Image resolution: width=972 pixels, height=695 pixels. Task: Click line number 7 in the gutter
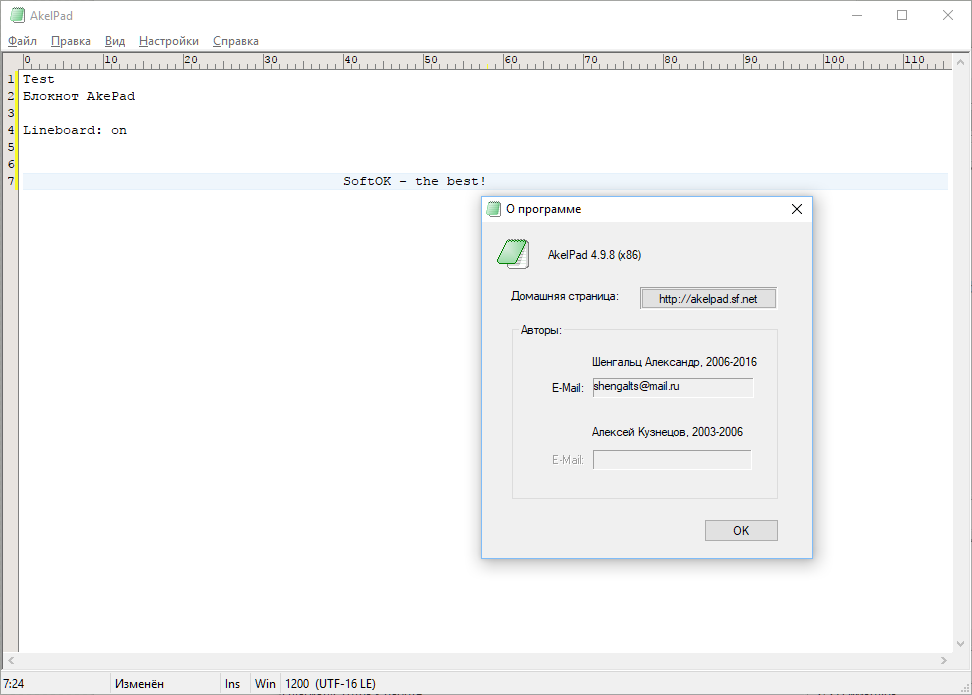point(11,181)
